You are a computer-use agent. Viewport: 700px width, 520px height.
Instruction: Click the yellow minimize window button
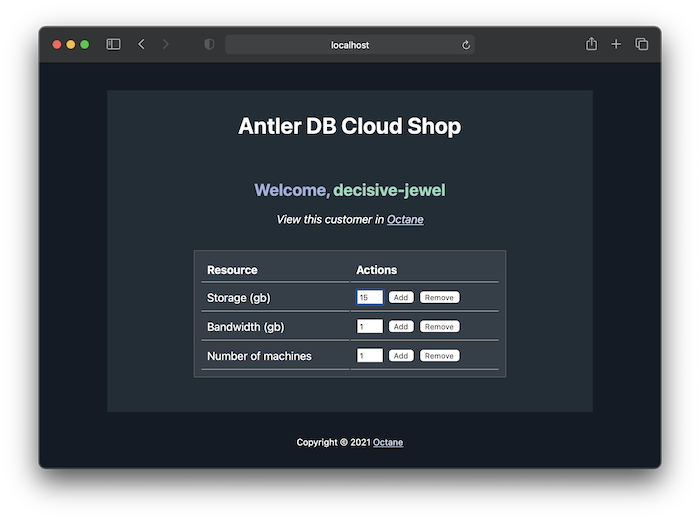71,45
